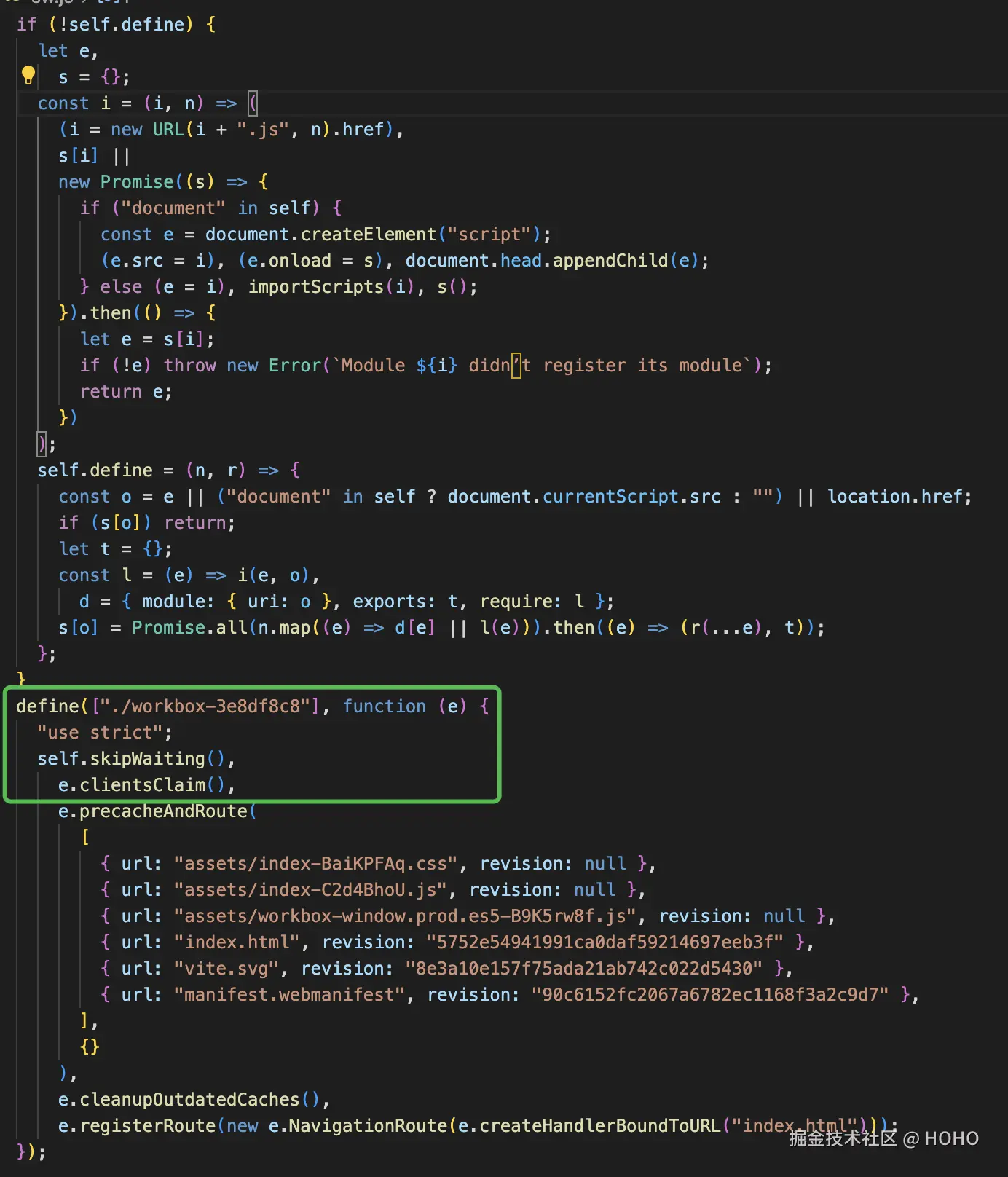Click the "manifest.webmanifest" url string
This screenshot has height=1177, width=1008.
point(289,995)
